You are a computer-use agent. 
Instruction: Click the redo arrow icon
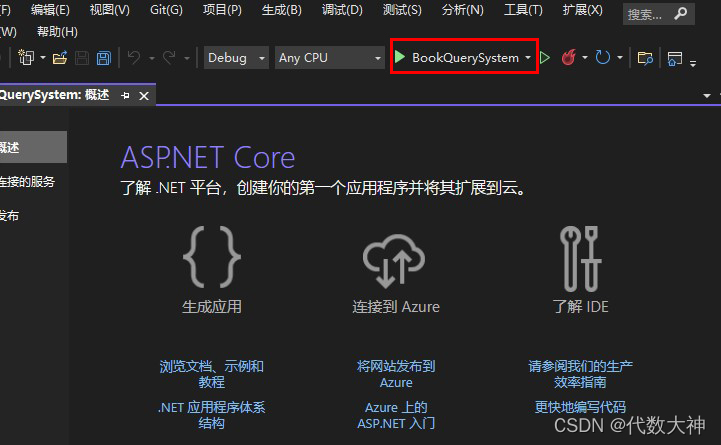click(169, 57)
